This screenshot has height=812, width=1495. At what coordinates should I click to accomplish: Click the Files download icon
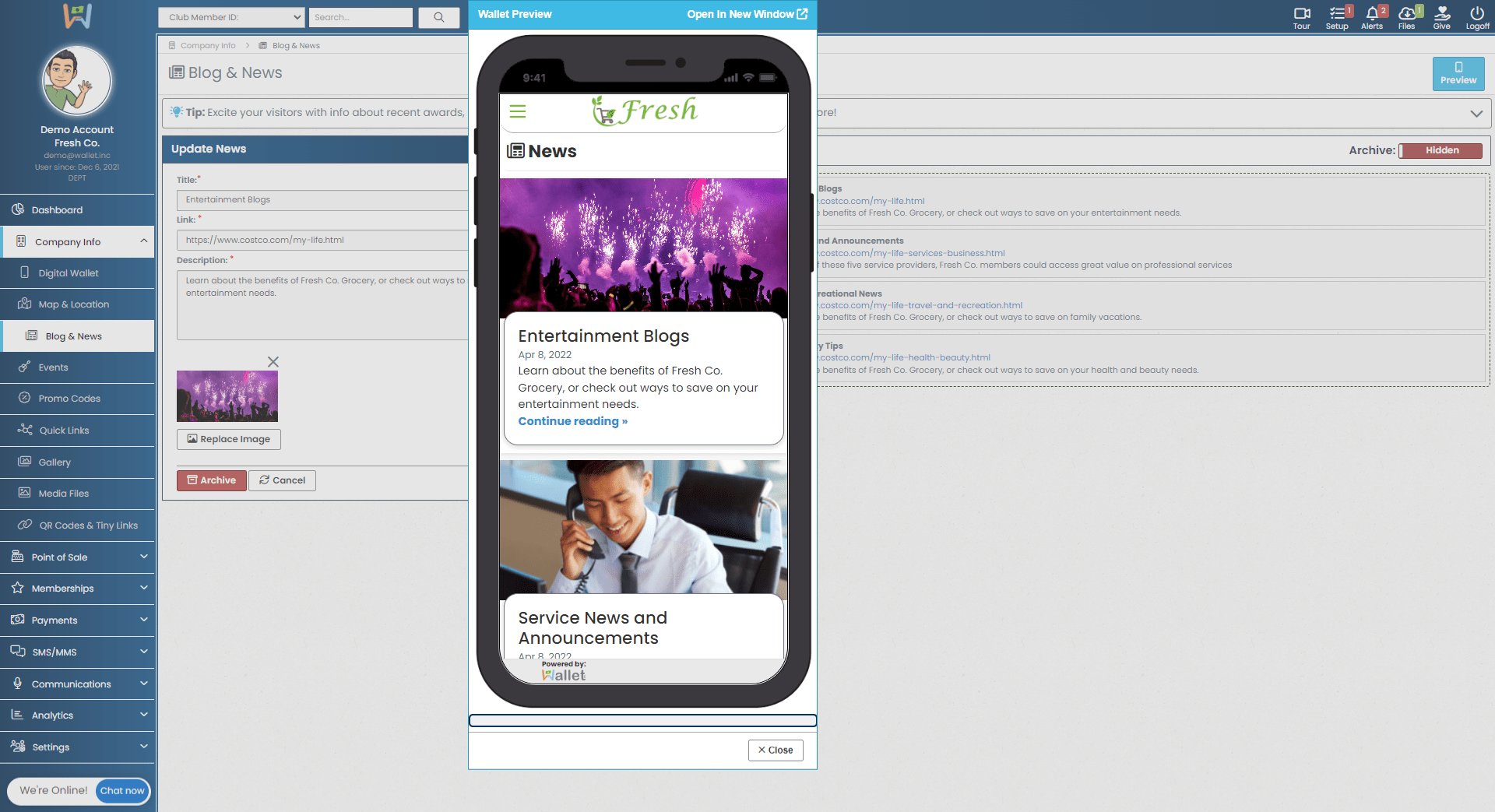(1406, 14)
